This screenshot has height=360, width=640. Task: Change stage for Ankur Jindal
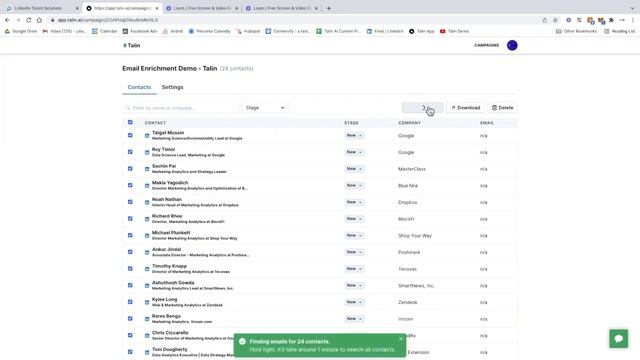click(354, 253)
